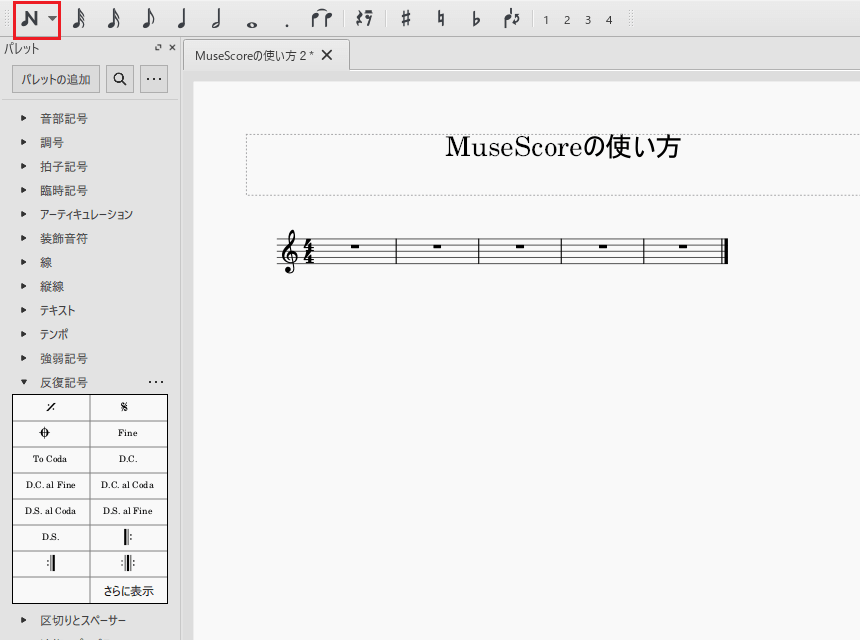The width and height of the screenshot is (860, 640).
Task: Select the D.C. marking
Action: [x=128, y=459]
